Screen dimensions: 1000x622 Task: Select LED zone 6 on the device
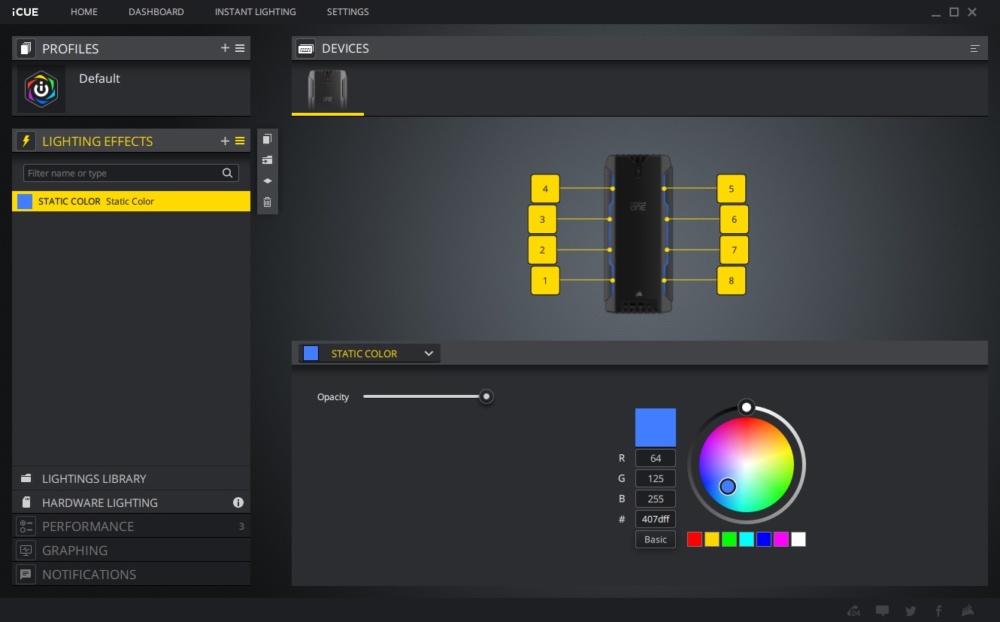pyautogui.click(x=734, y=219)
